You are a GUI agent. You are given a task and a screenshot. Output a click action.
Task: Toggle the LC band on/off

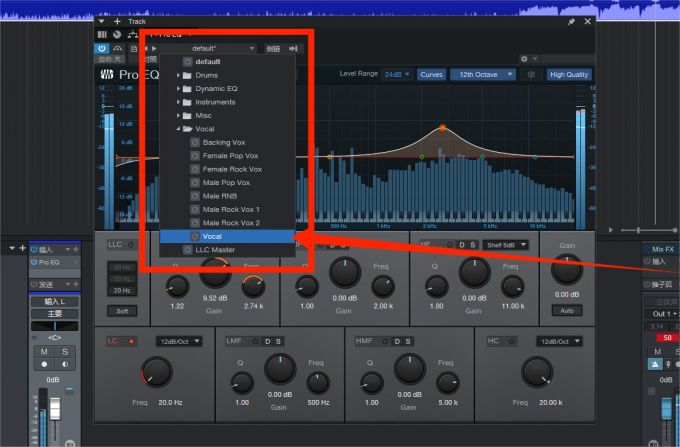131,341
